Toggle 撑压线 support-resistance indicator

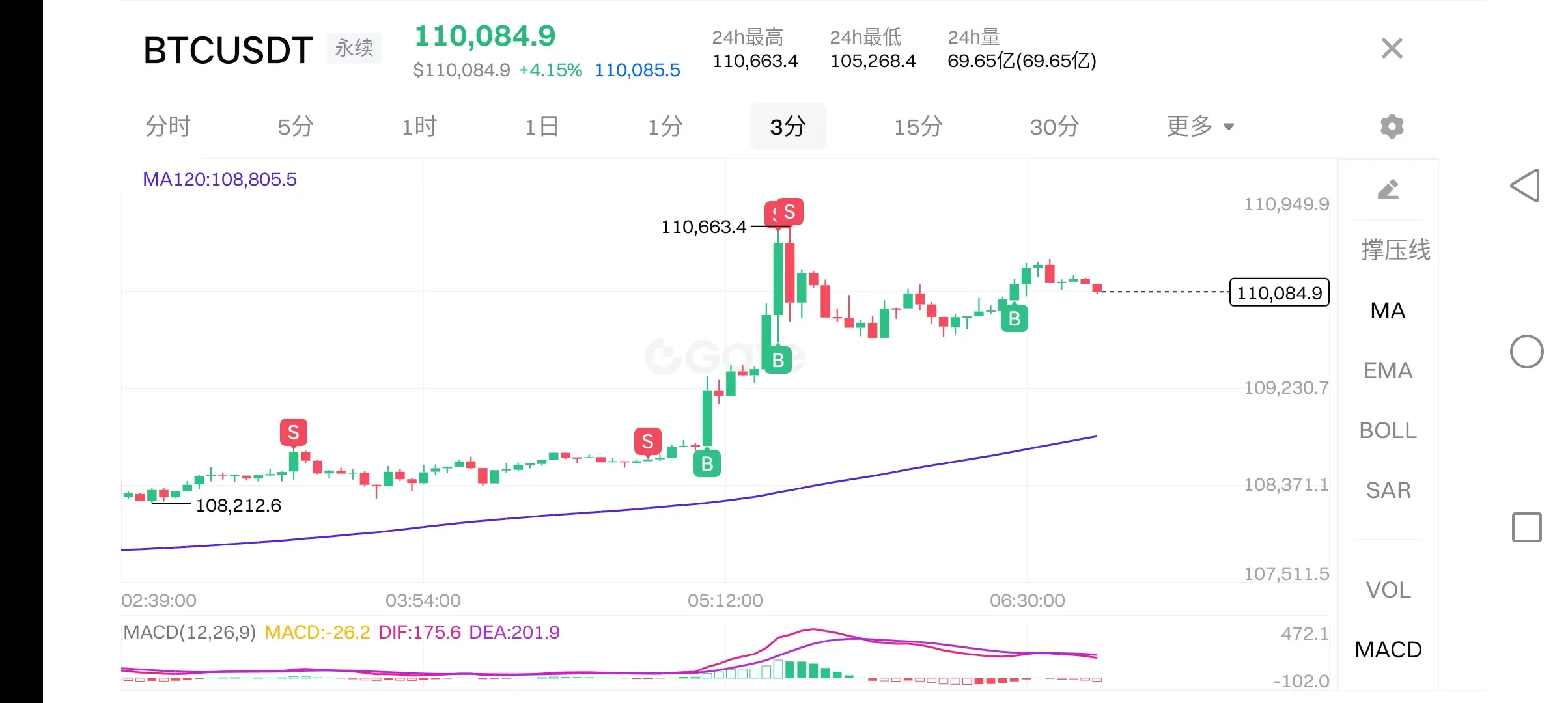point(1395,250)
